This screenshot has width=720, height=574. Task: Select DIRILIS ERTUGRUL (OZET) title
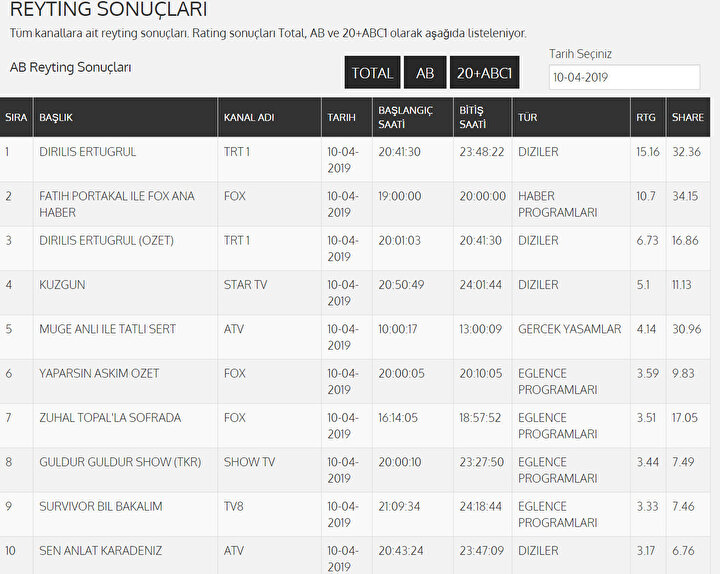click(x=107, y=241)
